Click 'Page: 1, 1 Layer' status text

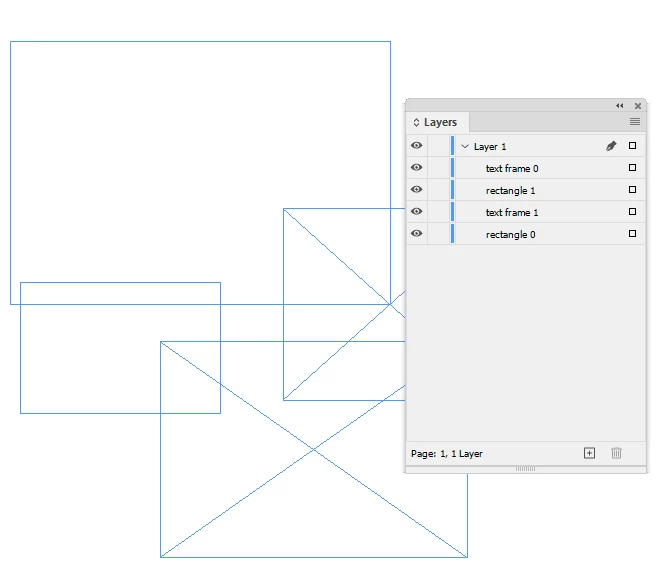(x=447, y=454)
